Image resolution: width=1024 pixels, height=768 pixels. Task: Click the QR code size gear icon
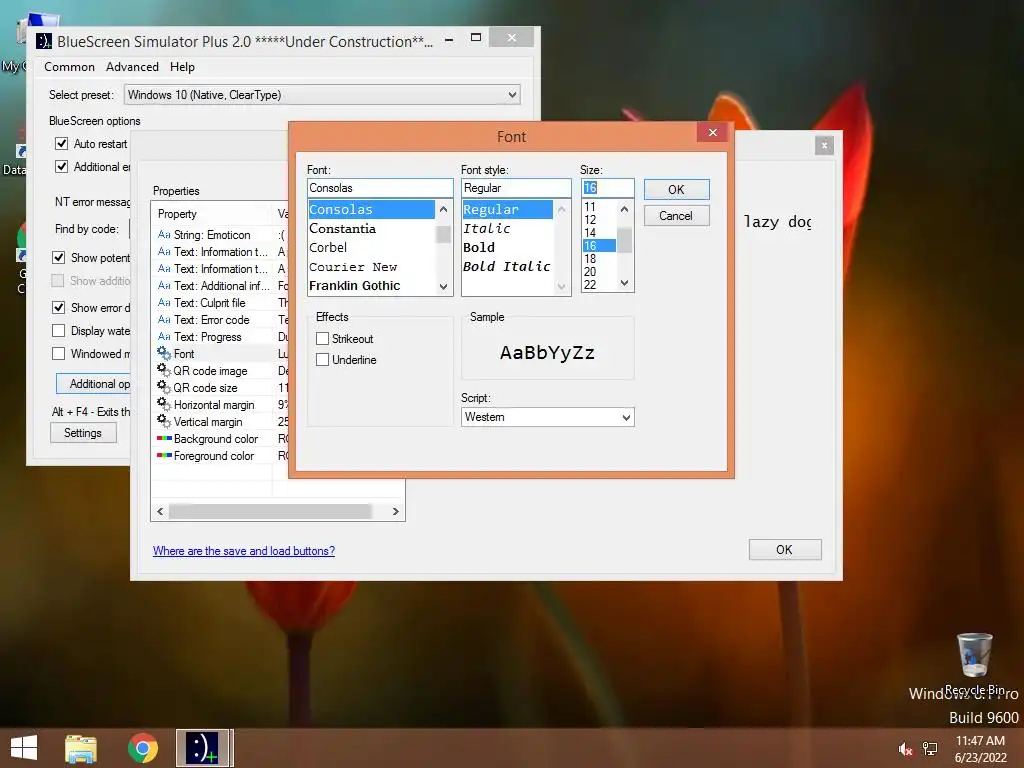pyautogui.click(x=164, y=387)
